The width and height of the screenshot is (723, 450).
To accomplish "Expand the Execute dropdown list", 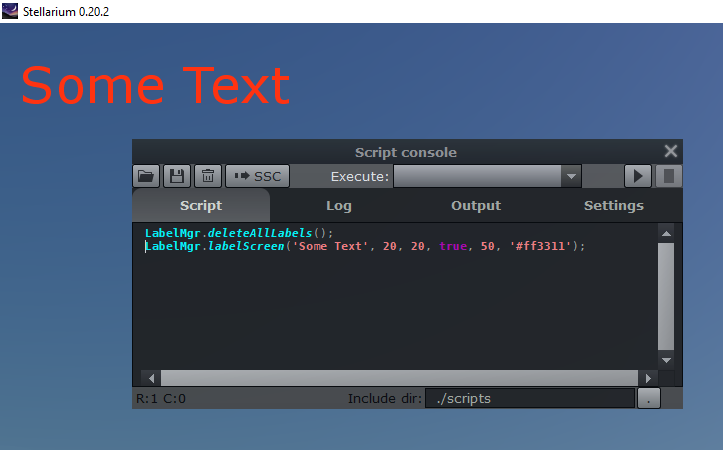I will [571, 176].
